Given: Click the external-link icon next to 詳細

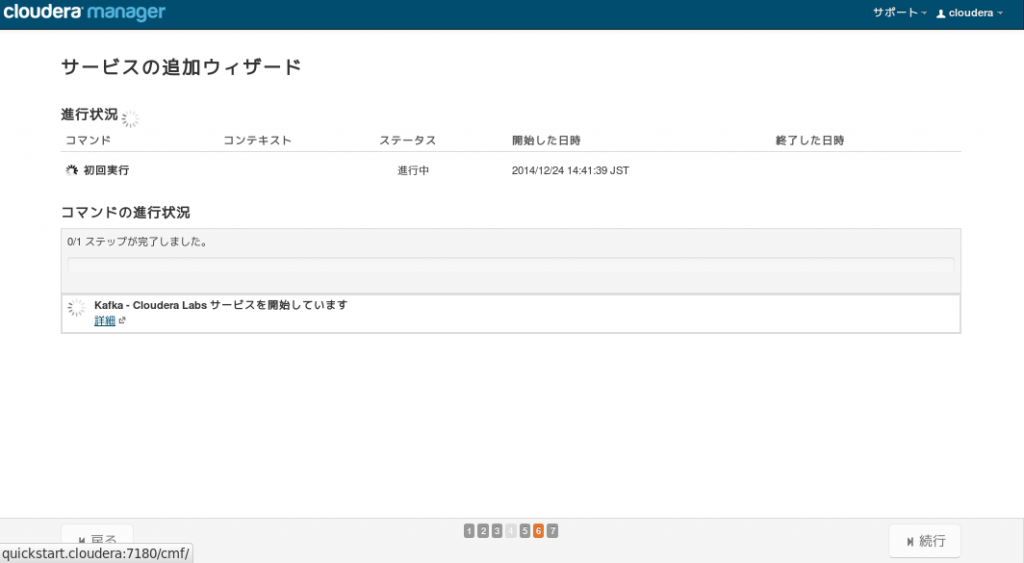Looking at the screenshot, I should click(121, 321).
